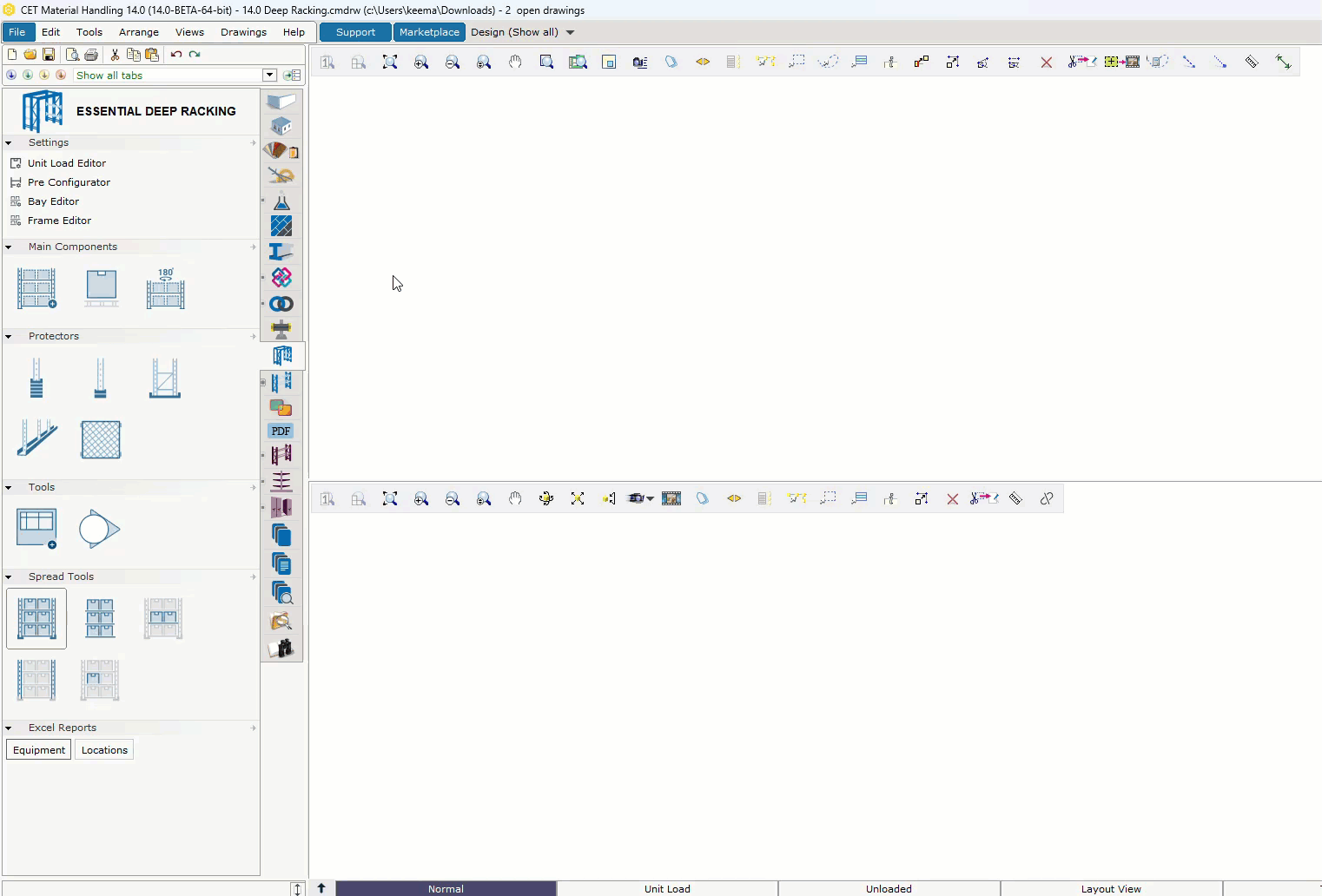The image size is (1322, 896).
Task: Click the Undo arrow icon
Action: (176, 54)
